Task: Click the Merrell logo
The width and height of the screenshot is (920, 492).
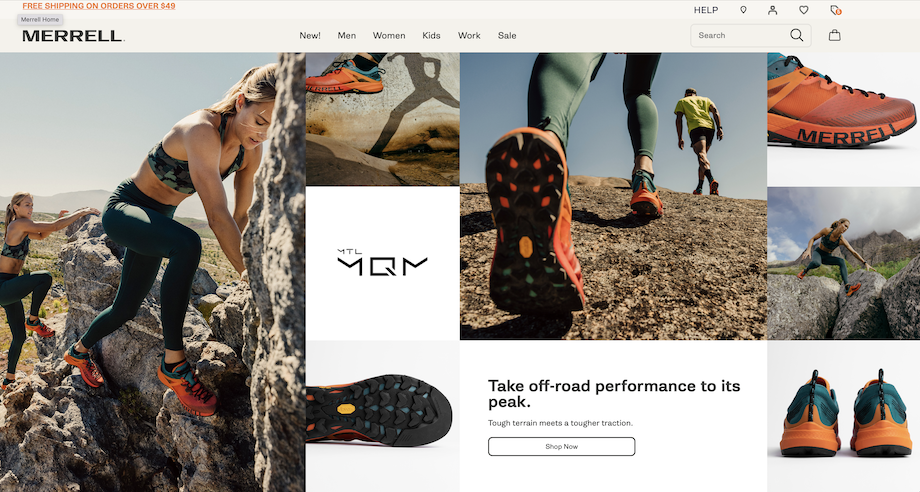Action: (x=73, y=36)
